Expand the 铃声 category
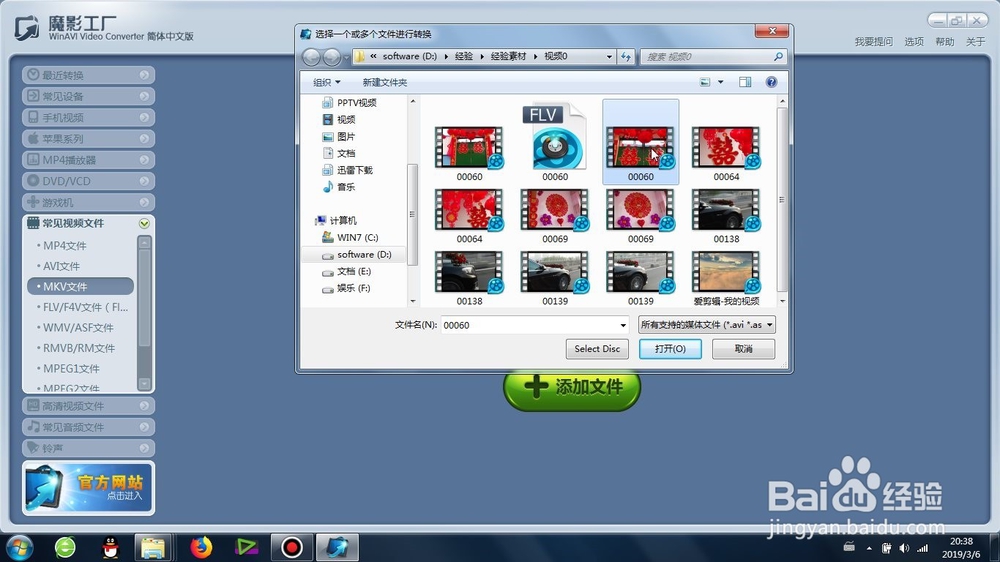The width and height of the screenshot is (1000, 562). pos(89,448)
